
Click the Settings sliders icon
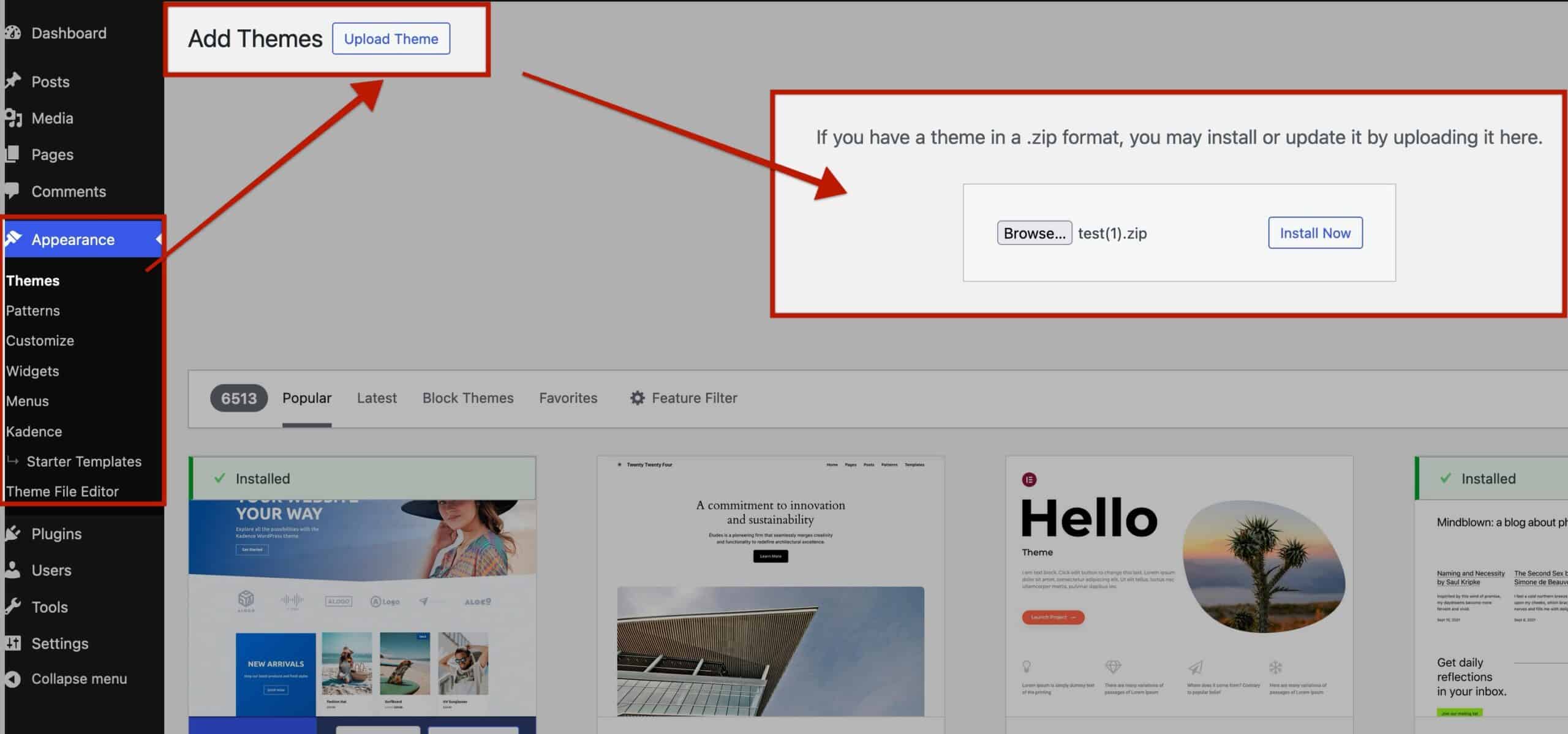click(x=13, y=643)
